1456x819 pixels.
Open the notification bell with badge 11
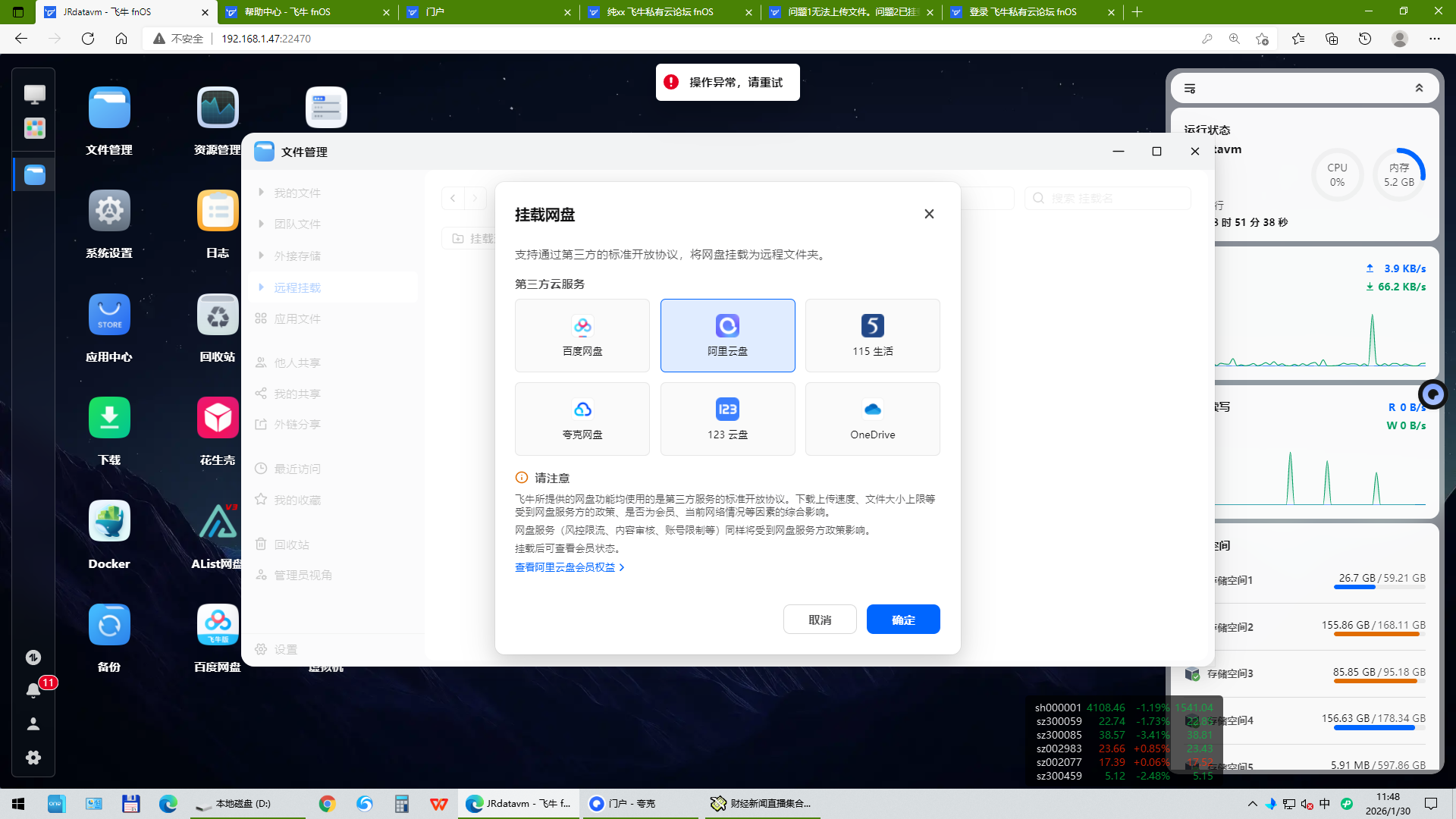pos(33,690)
